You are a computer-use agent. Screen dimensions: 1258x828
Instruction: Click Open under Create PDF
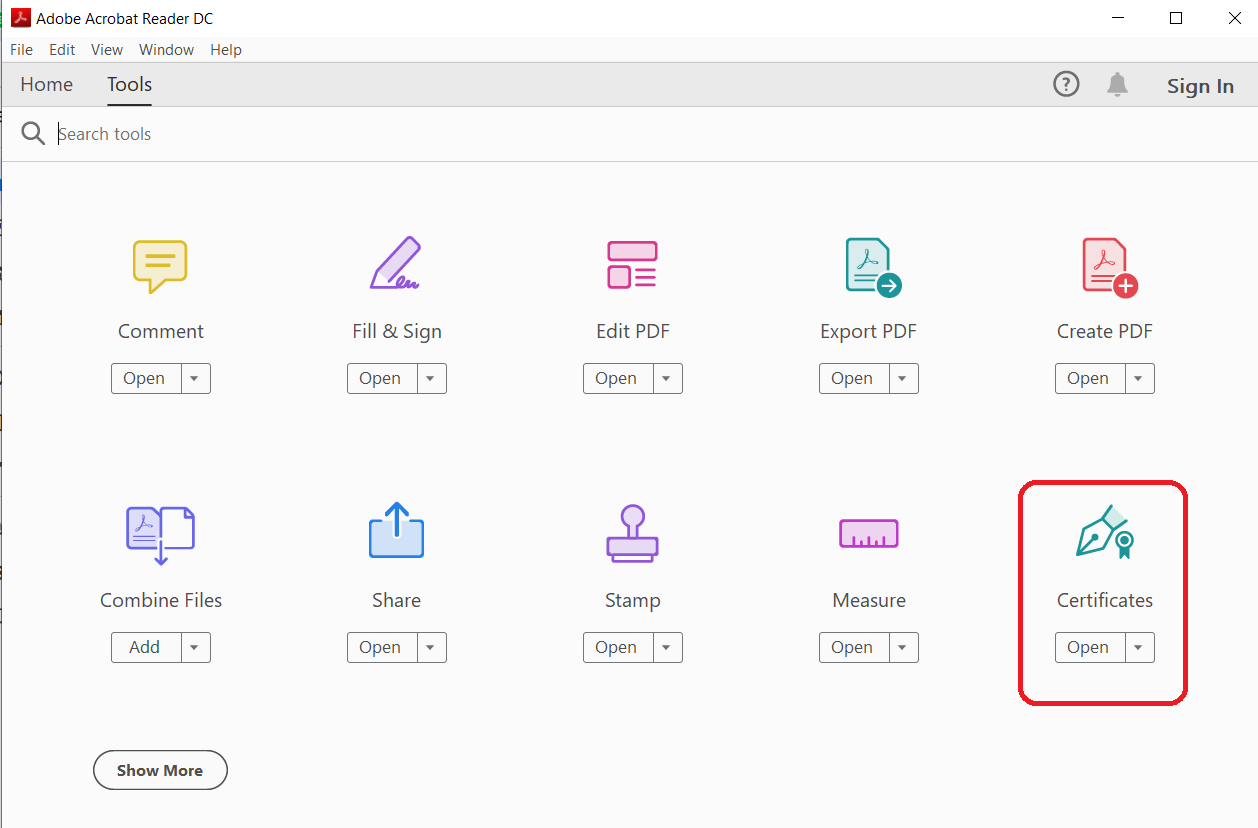pos(1089,379)
